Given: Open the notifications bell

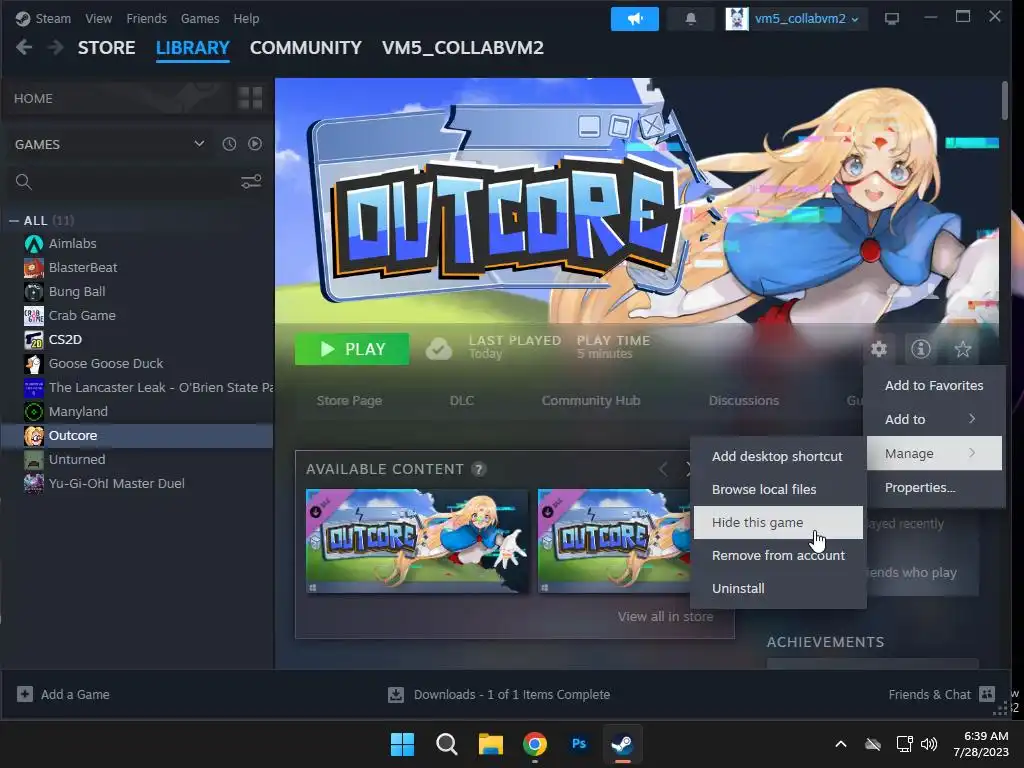Looking at the screenshot, I should 690,19.
